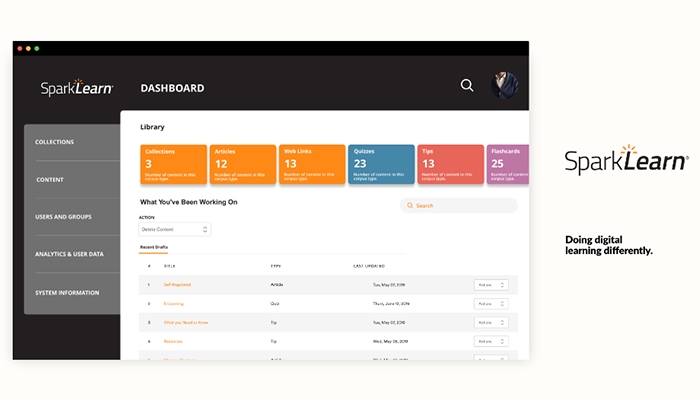Click the Last Updated column header
The height and width of the screenshot is (400, 700).
pyautogui.click(x=369, y=266)
